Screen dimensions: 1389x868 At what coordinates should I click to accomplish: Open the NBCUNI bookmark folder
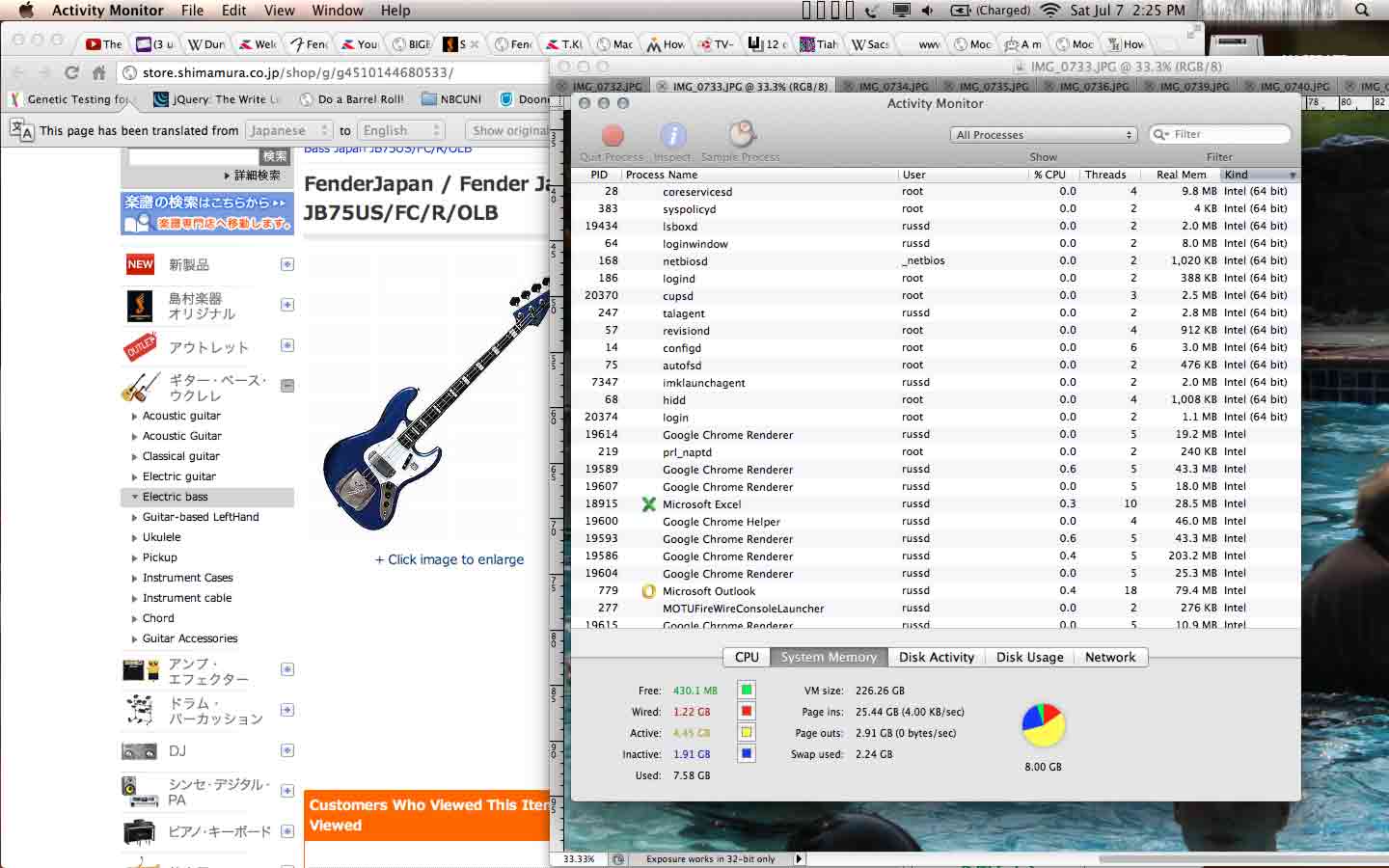click(x=451, y=99)
